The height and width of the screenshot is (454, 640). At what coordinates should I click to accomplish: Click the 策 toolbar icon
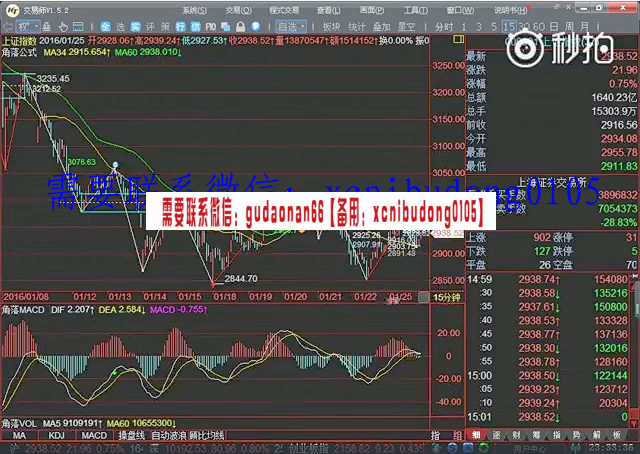(x=165, y=27)
